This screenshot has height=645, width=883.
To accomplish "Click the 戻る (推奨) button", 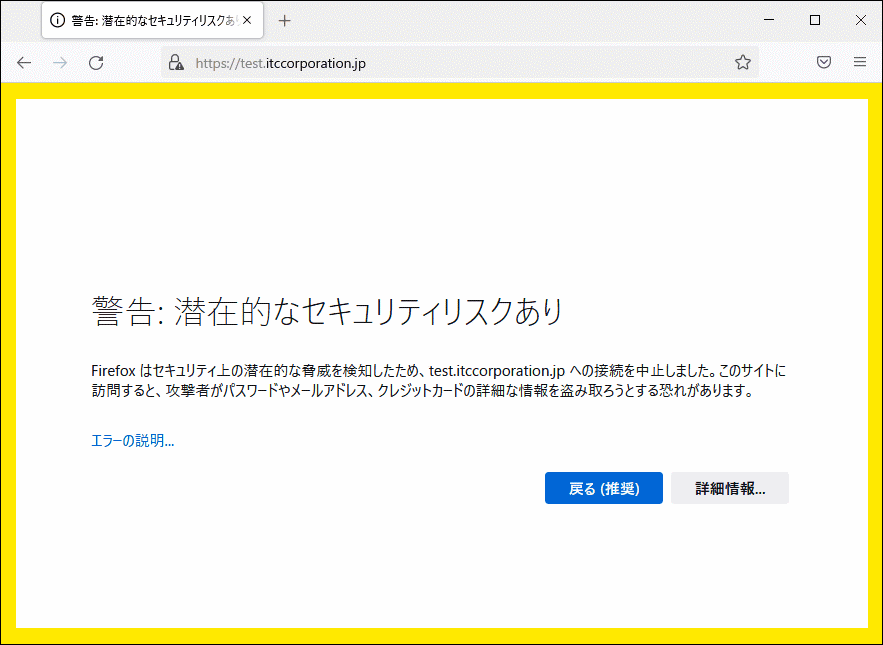I will pos(604,488).
